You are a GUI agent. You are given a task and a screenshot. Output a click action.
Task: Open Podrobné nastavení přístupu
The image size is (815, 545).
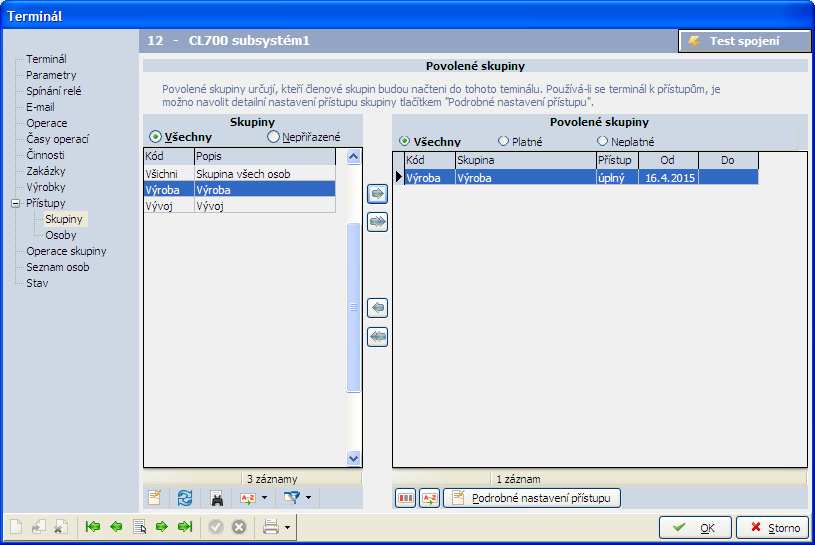pos(532,498)
